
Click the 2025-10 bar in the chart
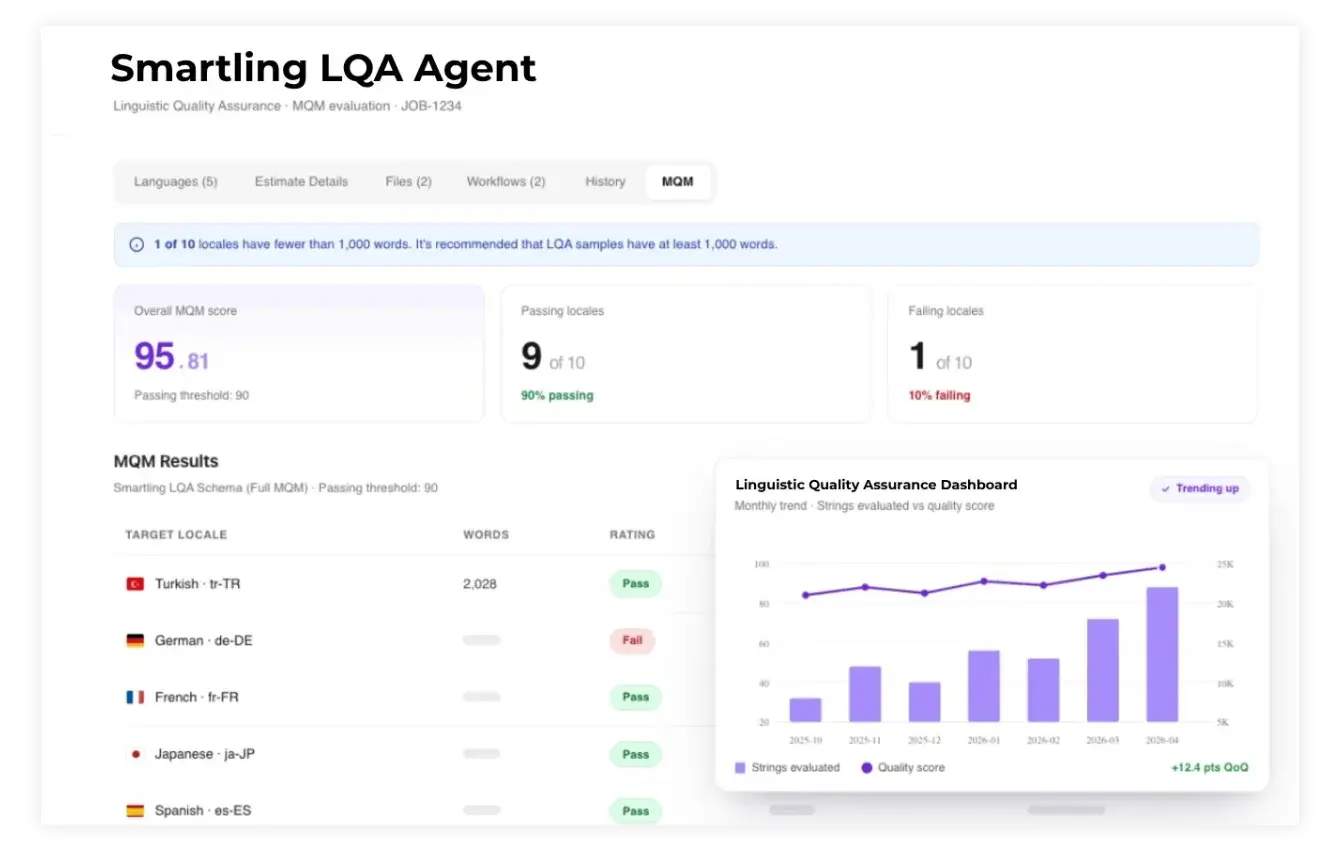(805, 710)
